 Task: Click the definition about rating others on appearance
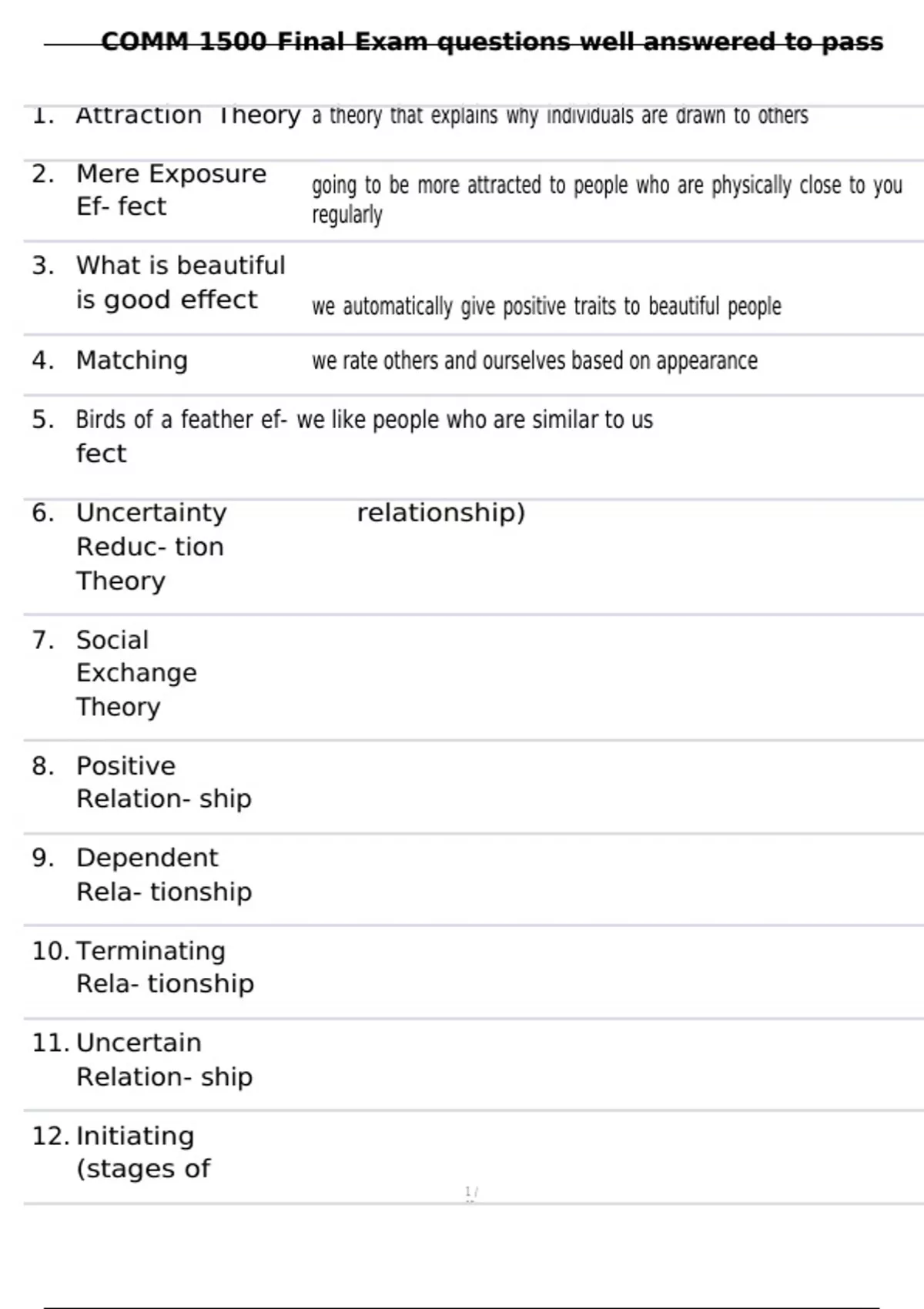pos(534,360)
